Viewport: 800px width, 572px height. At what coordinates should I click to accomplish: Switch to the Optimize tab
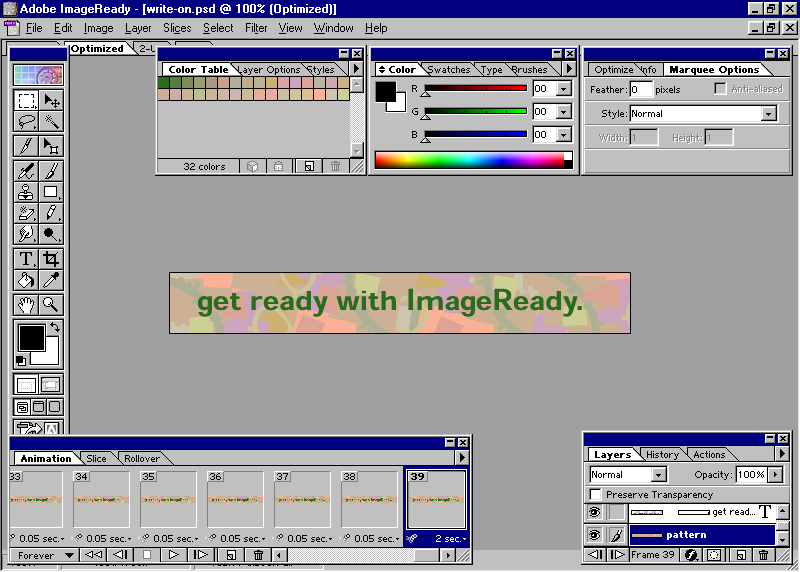pyautogui.click(x=613, y=69)
